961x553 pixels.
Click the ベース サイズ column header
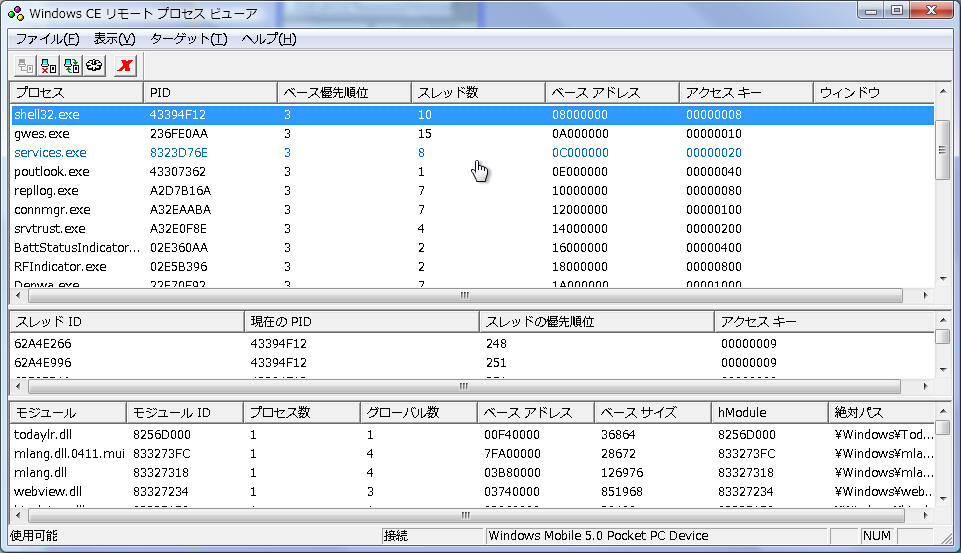coord(653,413)
